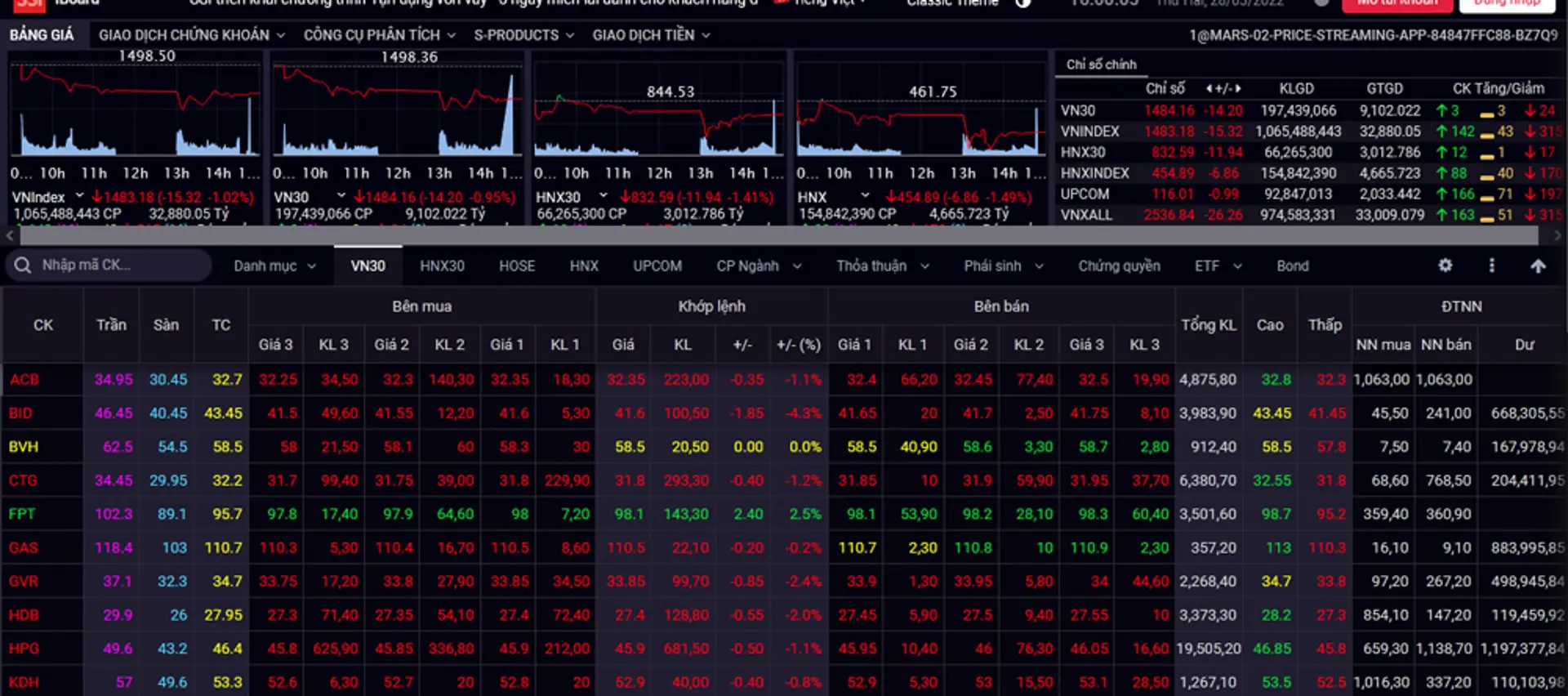Click the chart strip horizontal scrollbar

tap(778, 236)
